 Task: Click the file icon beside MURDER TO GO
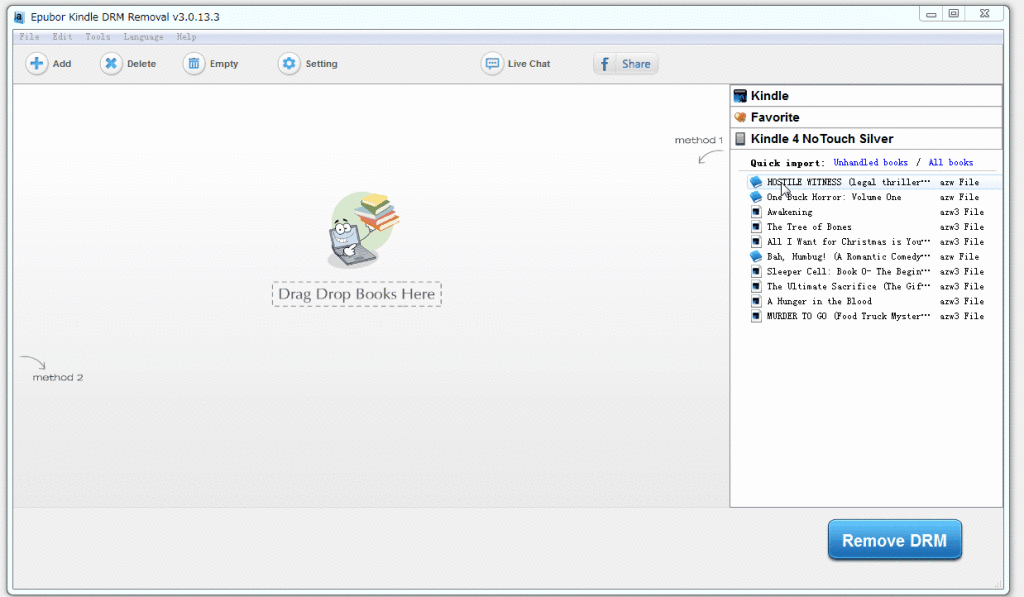coord(756,316)
